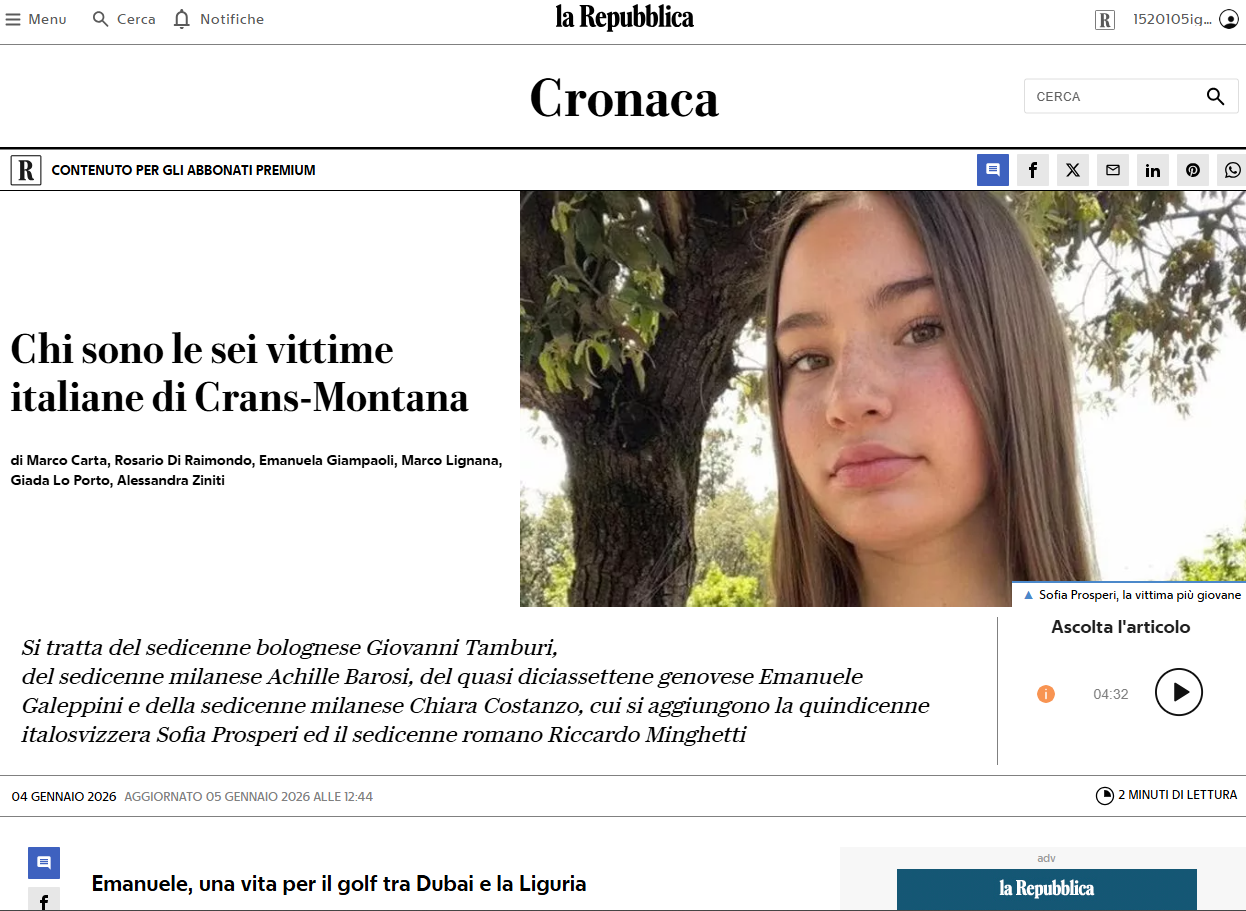1246x911 pixels.
Task: Click the Cronaca section heading
Action: click(x=624, y=98)
